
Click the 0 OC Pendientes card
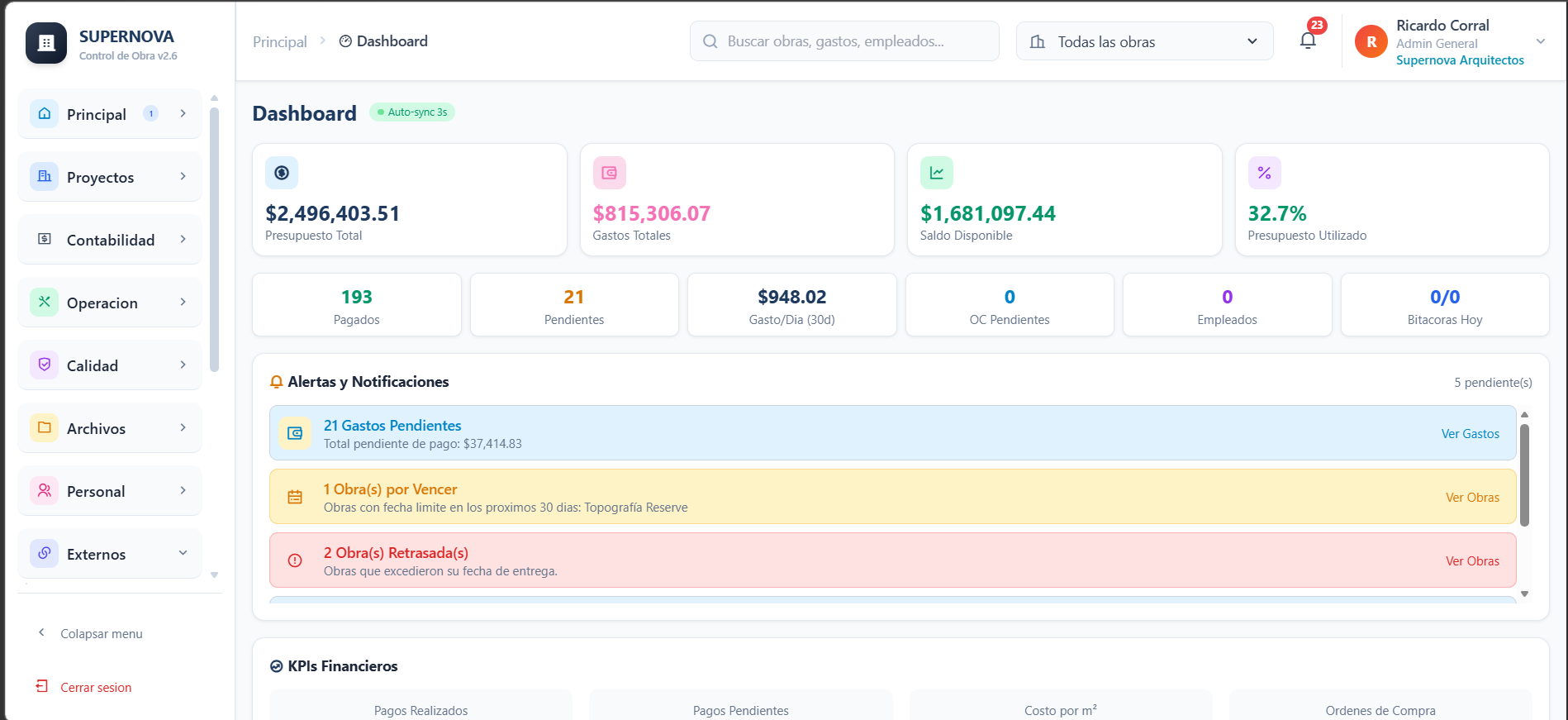tap(1010, 305)
